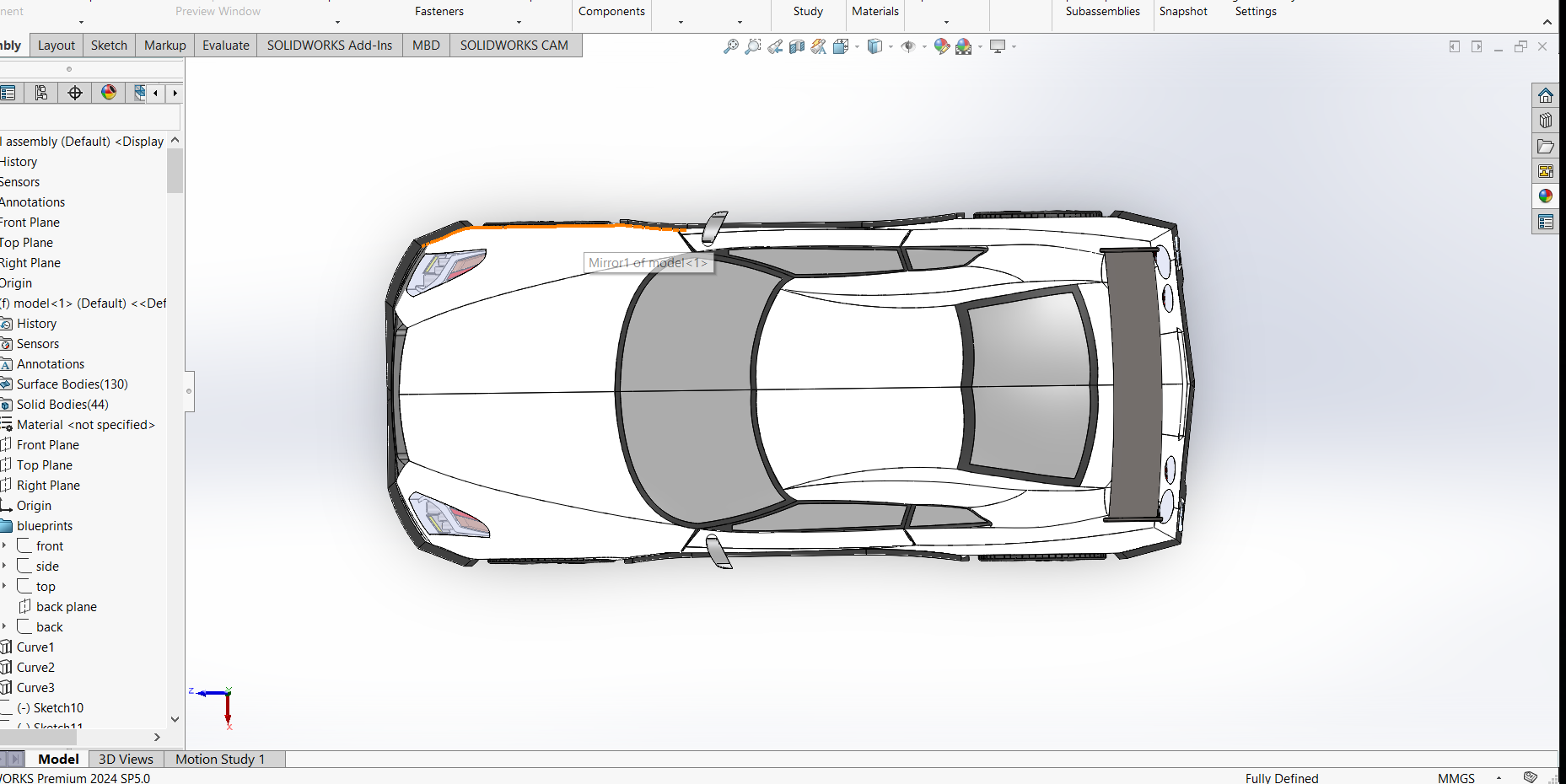
Task: Open the SOLIDWORKS Add-Ins tab
Action: (x=329, y=46)
